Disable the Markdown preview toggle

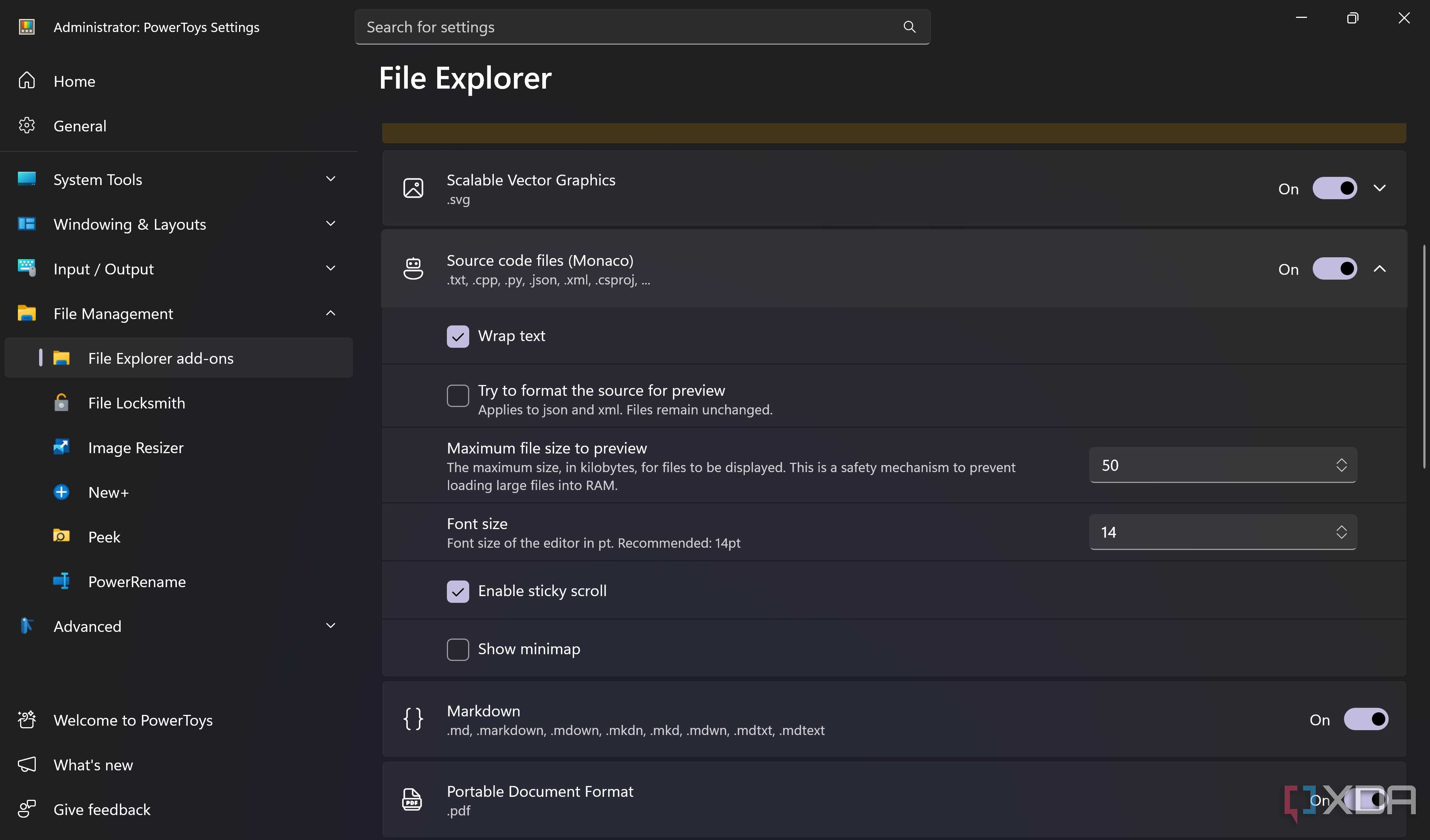tap(1366, 719)
